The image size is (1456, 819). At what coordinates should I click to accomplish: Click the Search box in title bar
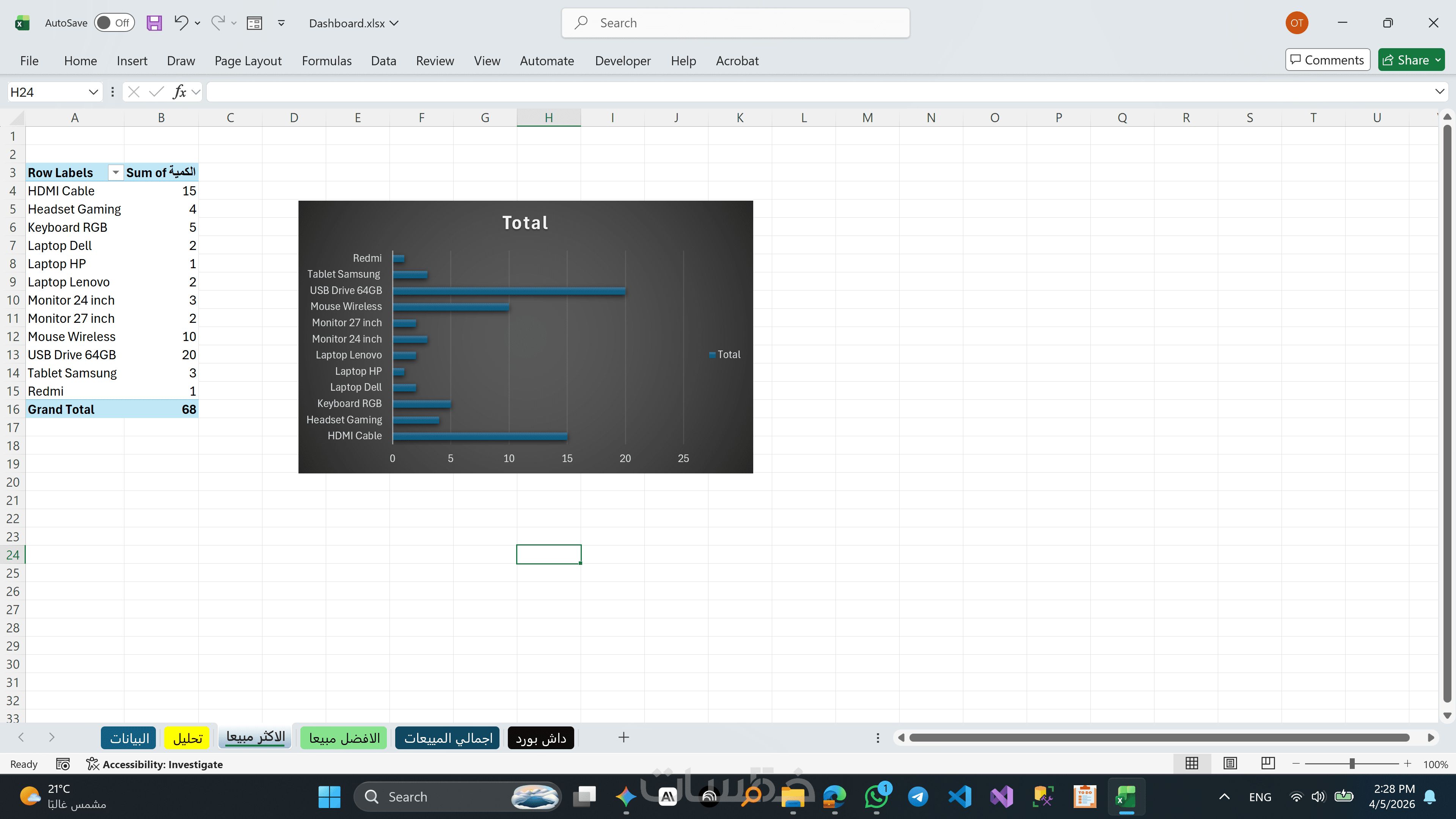click(735, 23)
